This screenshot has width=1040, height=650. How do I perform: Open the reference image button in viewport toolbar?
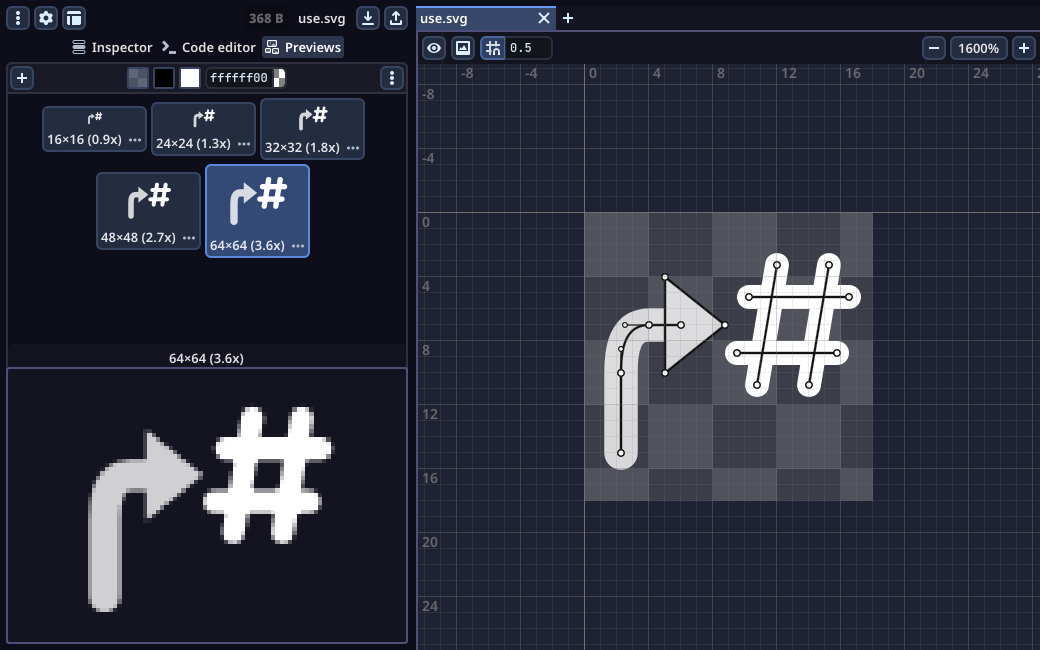(x=462, y=48)
